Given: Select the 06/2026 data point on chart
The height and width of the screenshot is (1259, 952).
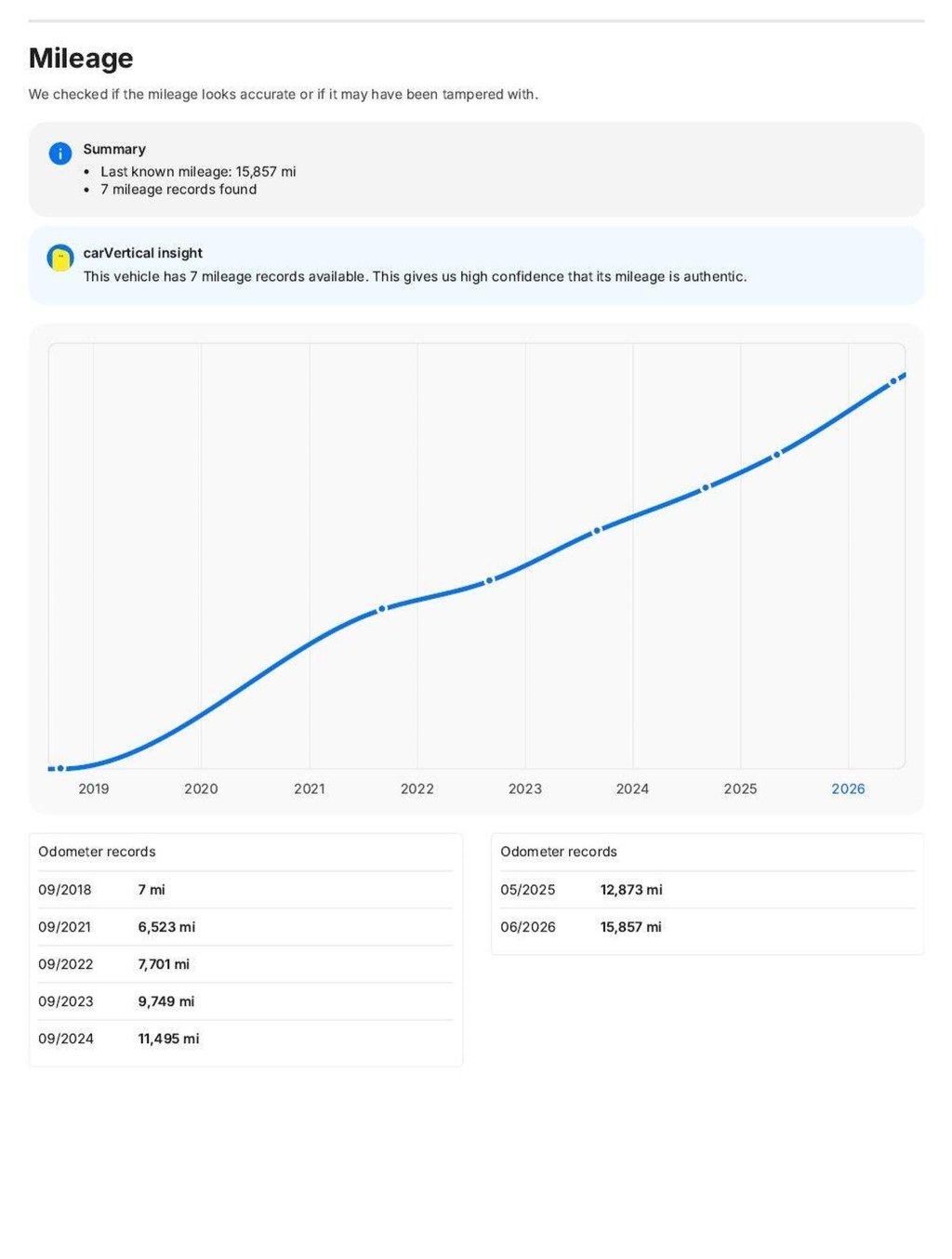Looking at the screenshot, I should click(893, 381).
